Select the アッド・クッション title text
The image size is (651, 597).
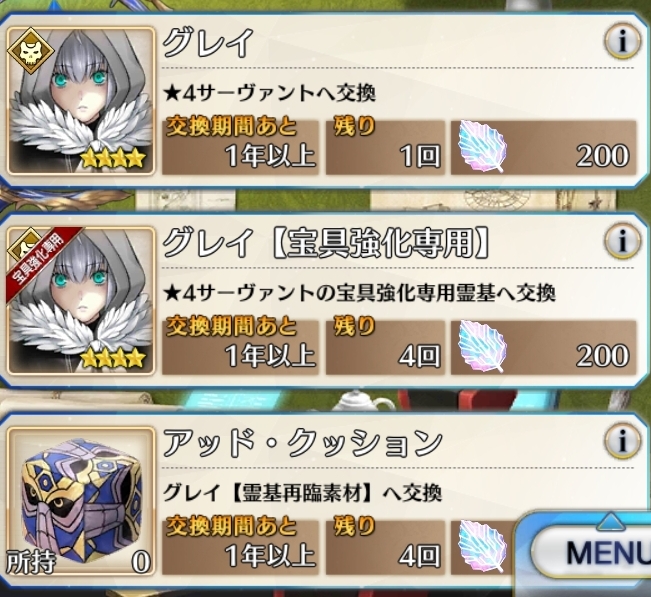pyautogui.click(x=303, y=443)
